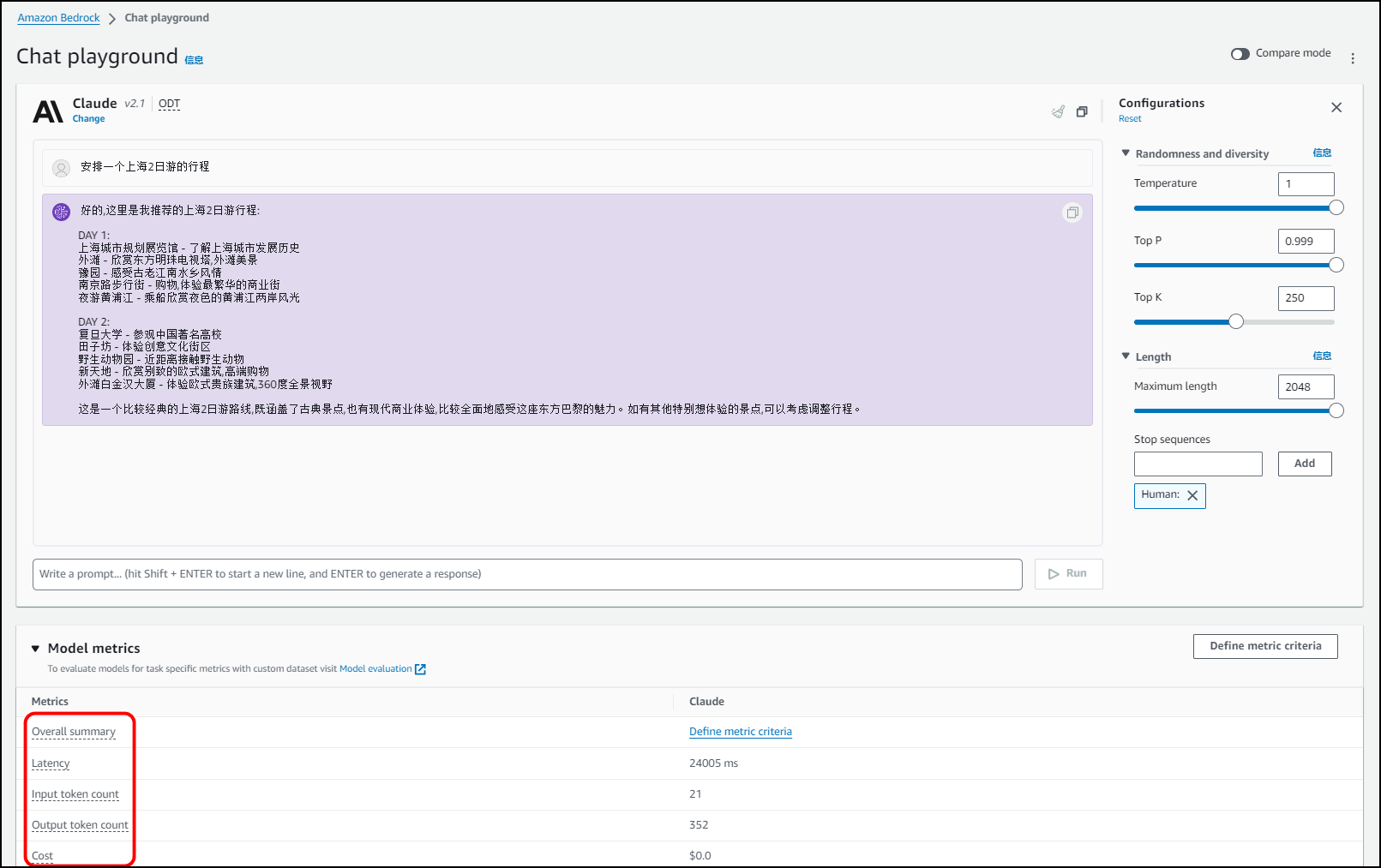This screenshot has width=1381, height=868.
Task: Click the DAY 1: heading in response
Action: (x=94, y=236)
